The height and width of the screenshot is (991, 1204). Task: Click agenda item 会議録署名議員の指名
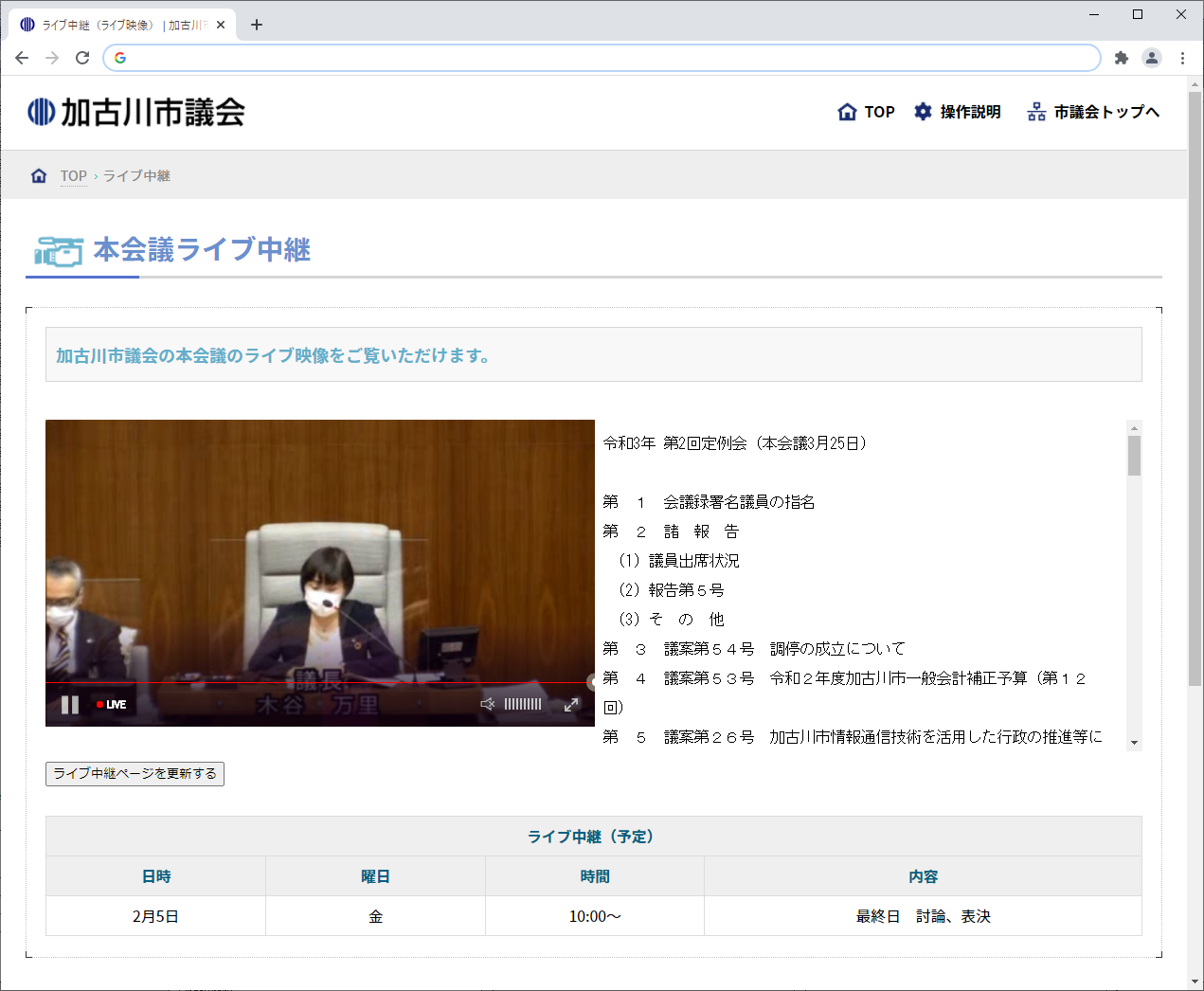pyautogui.click(x=739, y=502)
